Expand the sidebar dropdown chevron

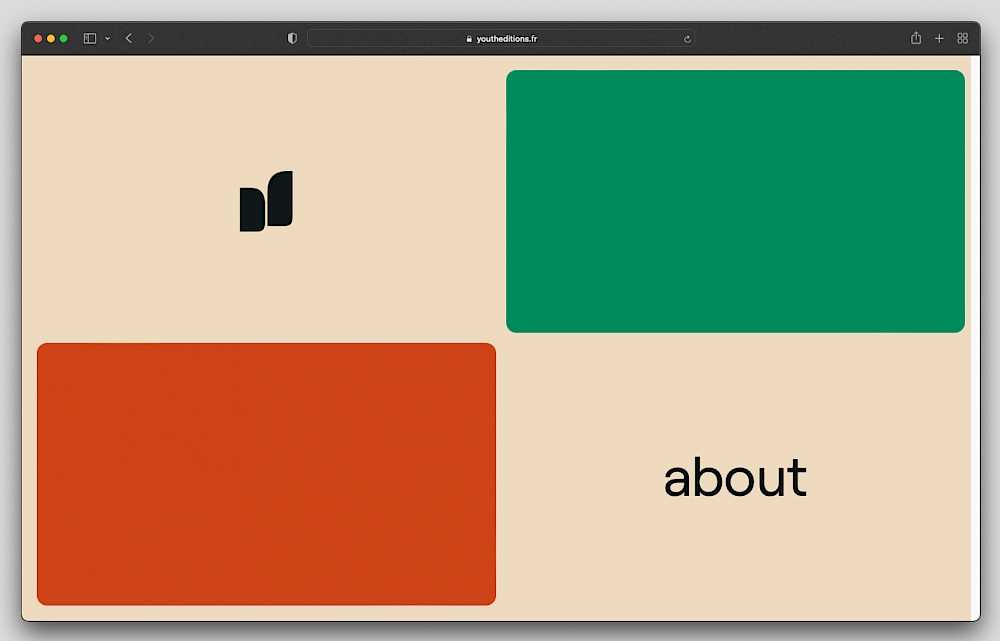[107, 39]
